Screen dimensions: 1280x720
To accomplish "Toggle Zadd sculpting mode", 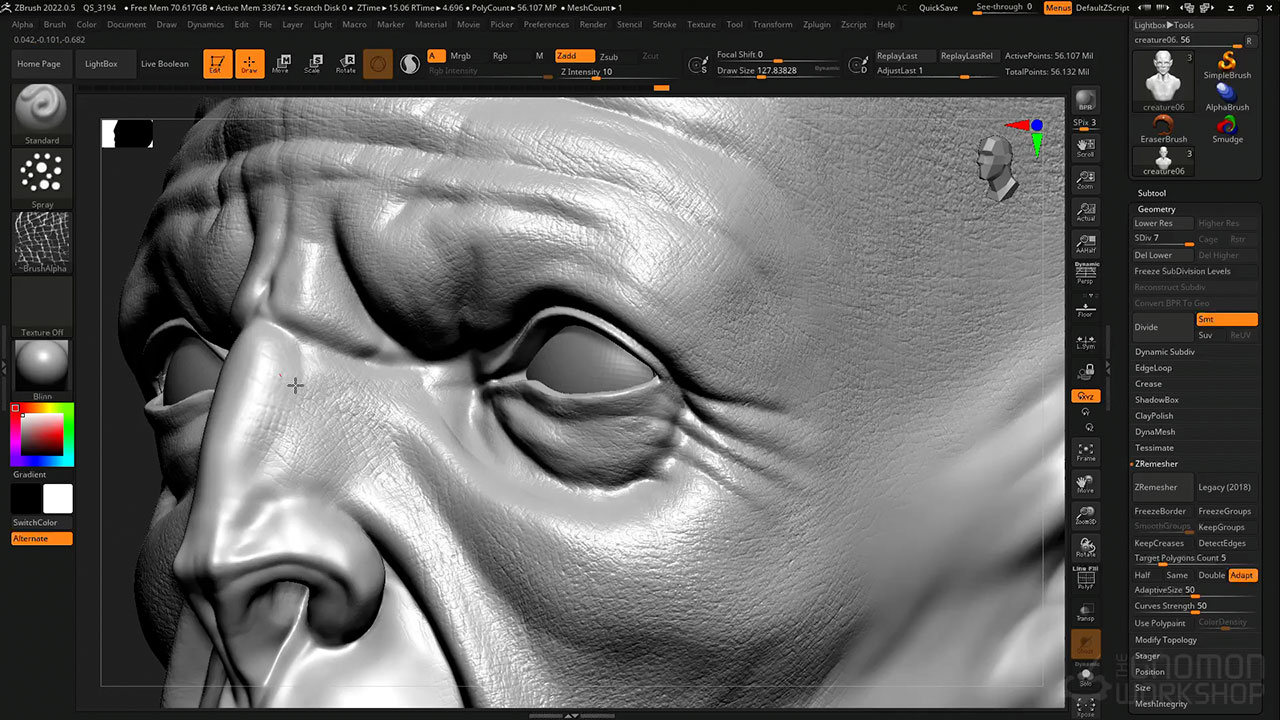I will point(574,56).
